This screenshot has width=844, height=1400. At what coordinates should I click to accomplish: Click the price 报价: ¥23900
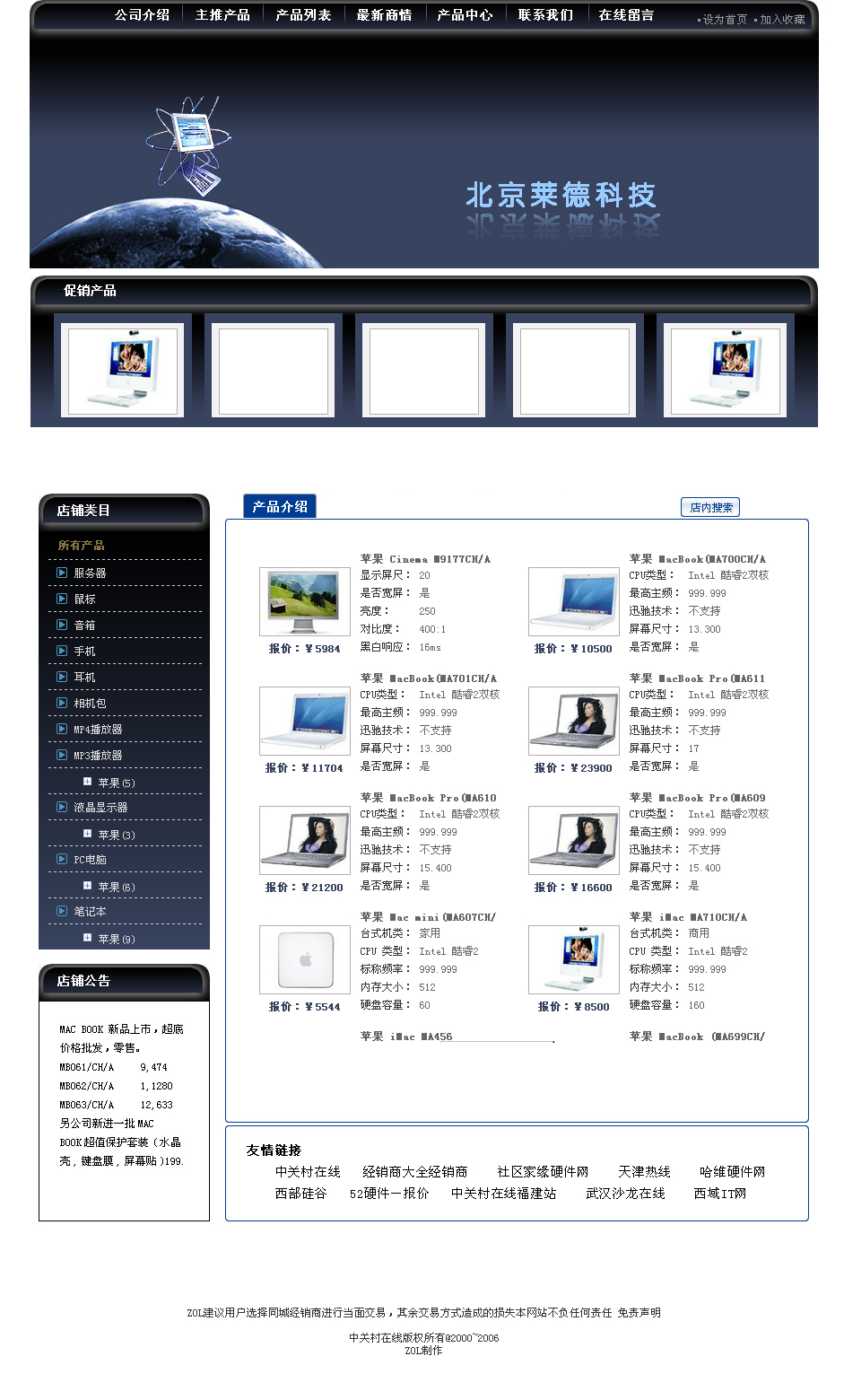point(573,768)
